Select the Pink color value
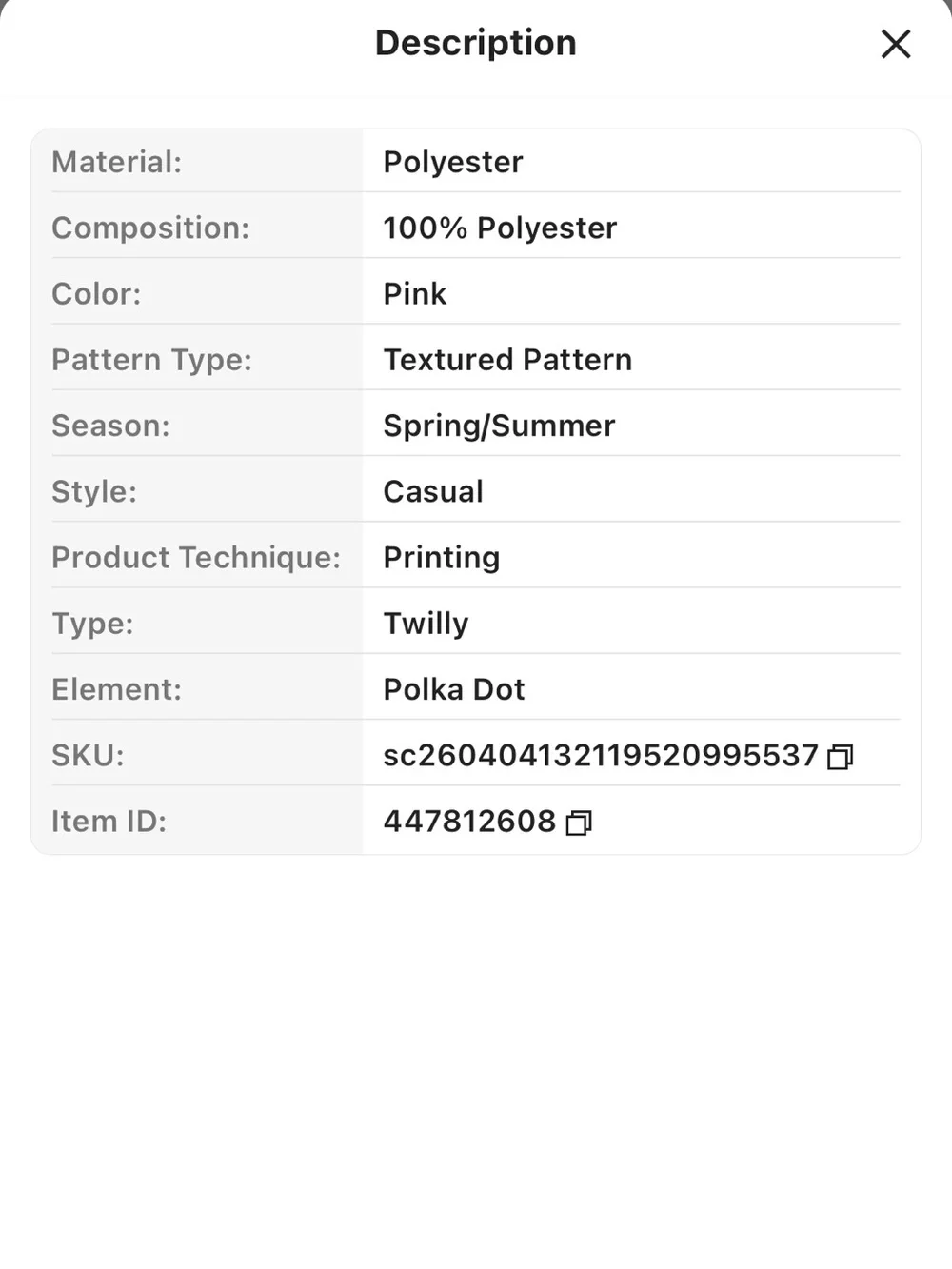 (414, 294)
